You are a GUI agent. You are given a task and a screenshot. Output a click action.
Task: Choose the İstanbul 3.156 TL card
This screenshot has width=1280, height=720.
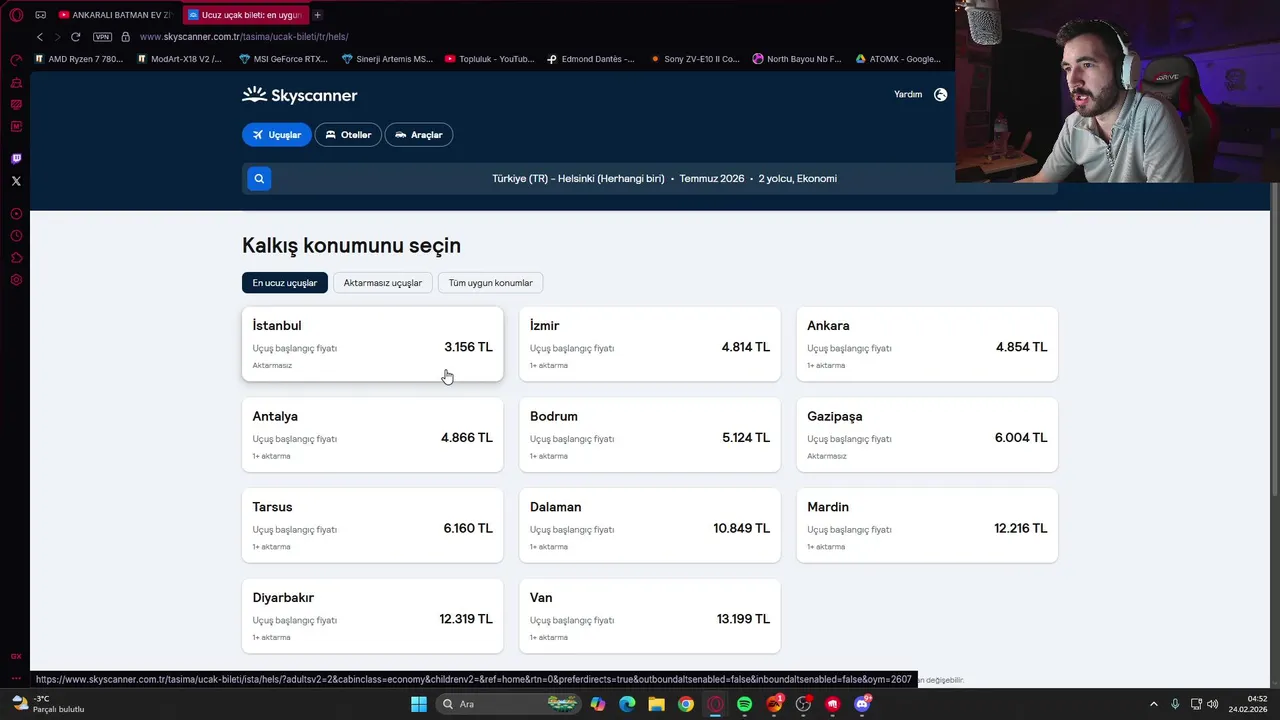click(372, 344)
